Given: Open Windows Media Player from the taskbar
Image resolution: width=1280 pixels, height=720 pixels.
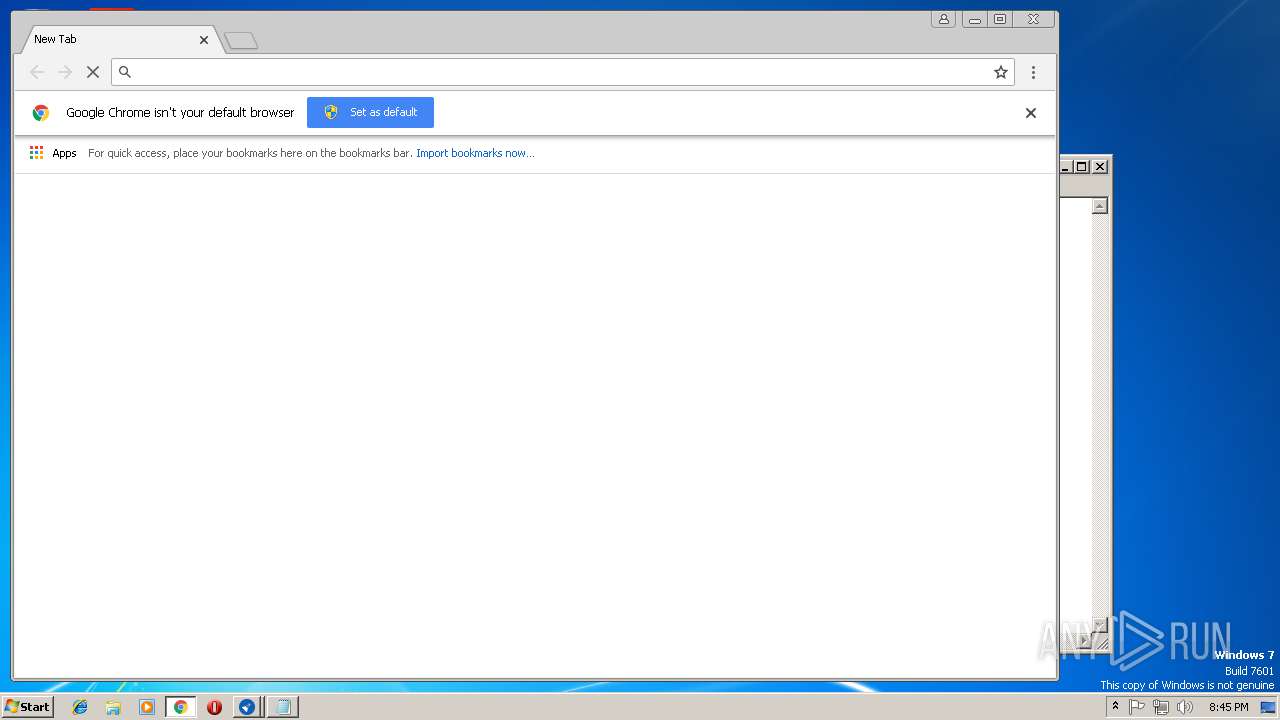Looking at the screenshot, I should pyautogui.click(x=147, y=707).
